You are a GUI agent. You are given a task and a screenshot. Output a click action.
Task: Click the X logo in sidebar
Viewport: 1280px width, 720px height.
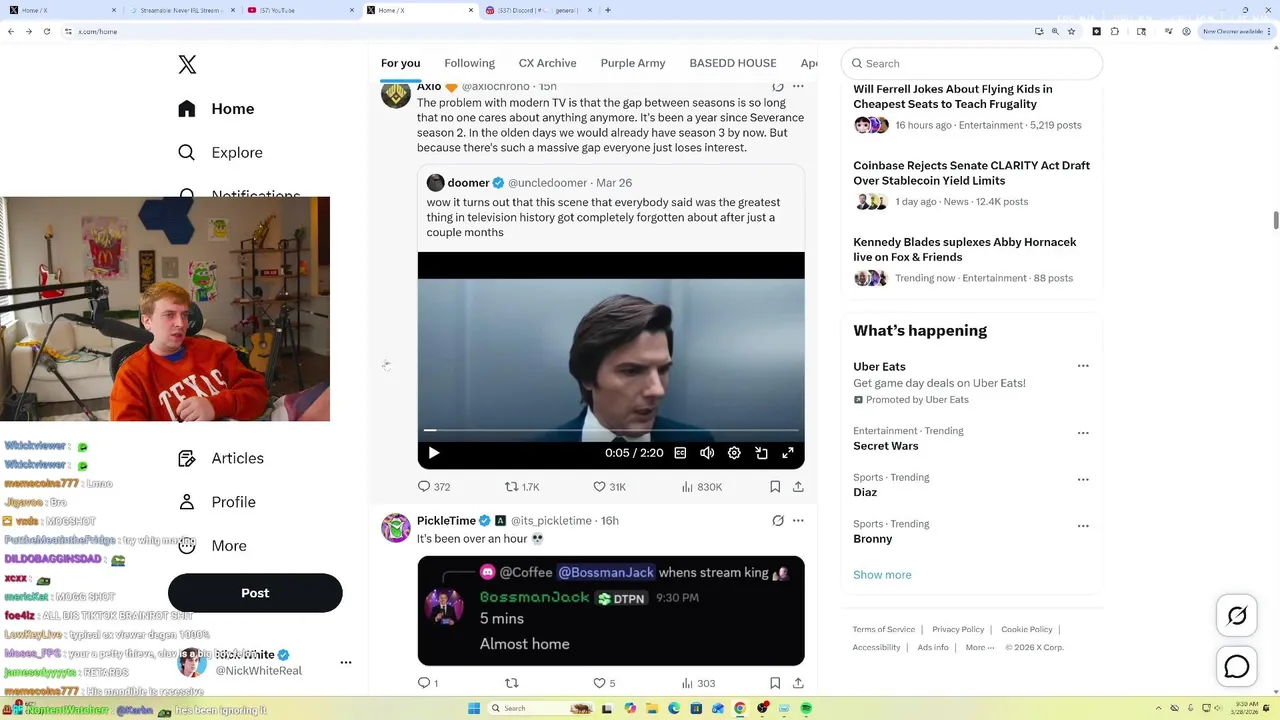[187, 65]
